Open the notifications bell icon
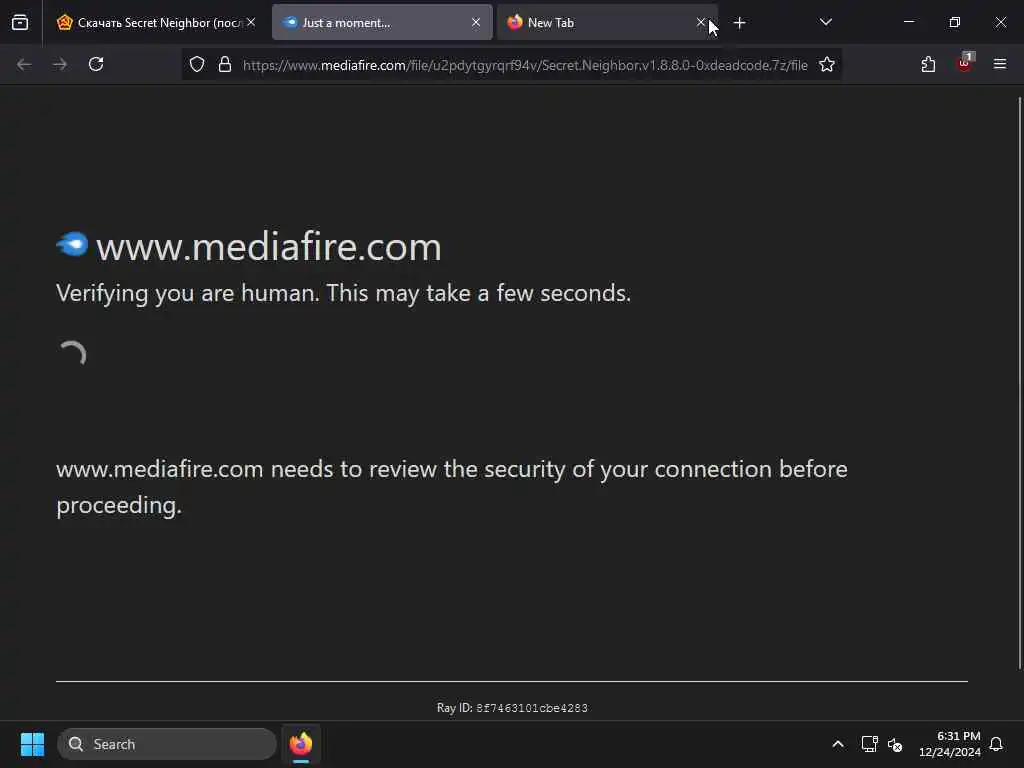 [996, 744]
